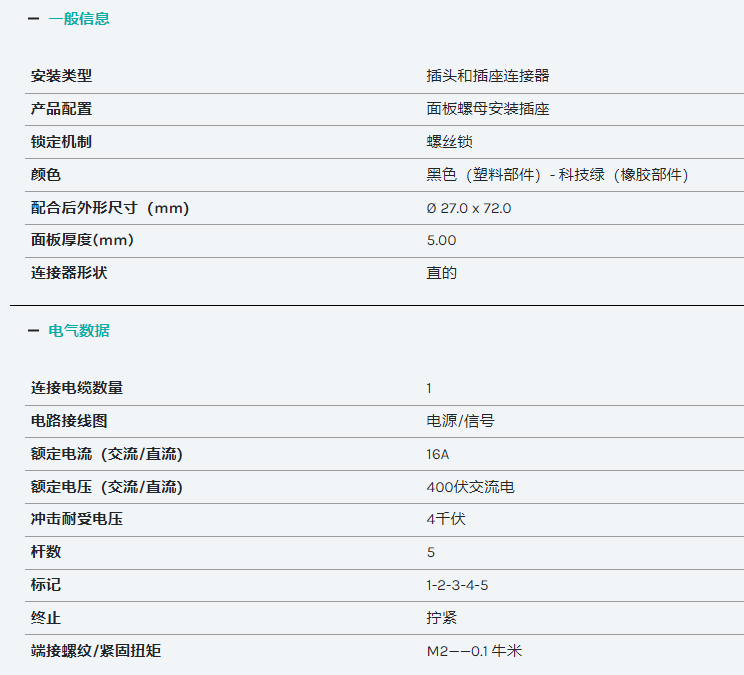Click the Ø 27.0 x 72.0 dimension value
The image size is (744, 675).
tap(469, 208)
